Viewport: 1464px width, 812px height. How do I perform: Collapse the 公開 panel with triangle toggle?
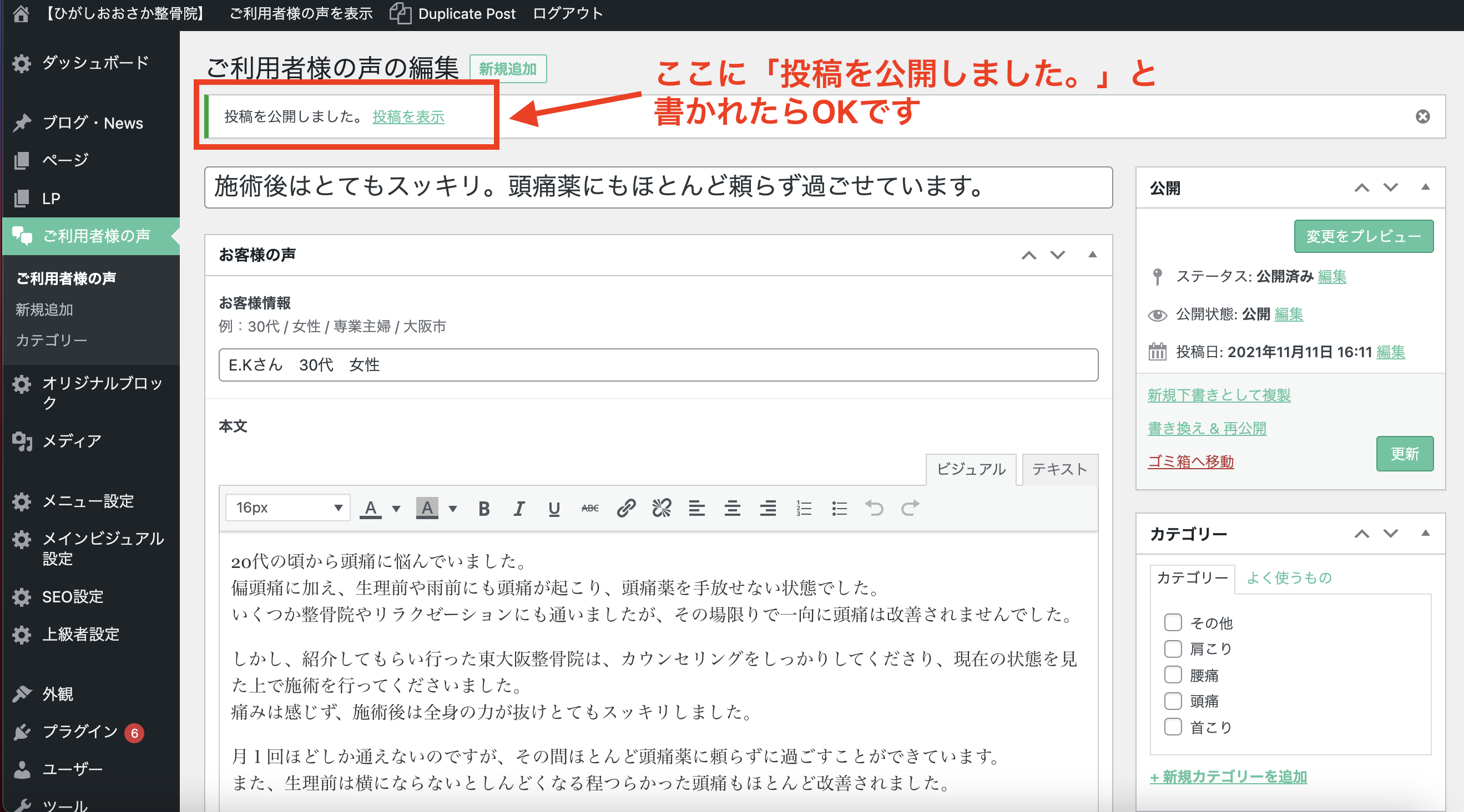click(x=1425, y=187)
